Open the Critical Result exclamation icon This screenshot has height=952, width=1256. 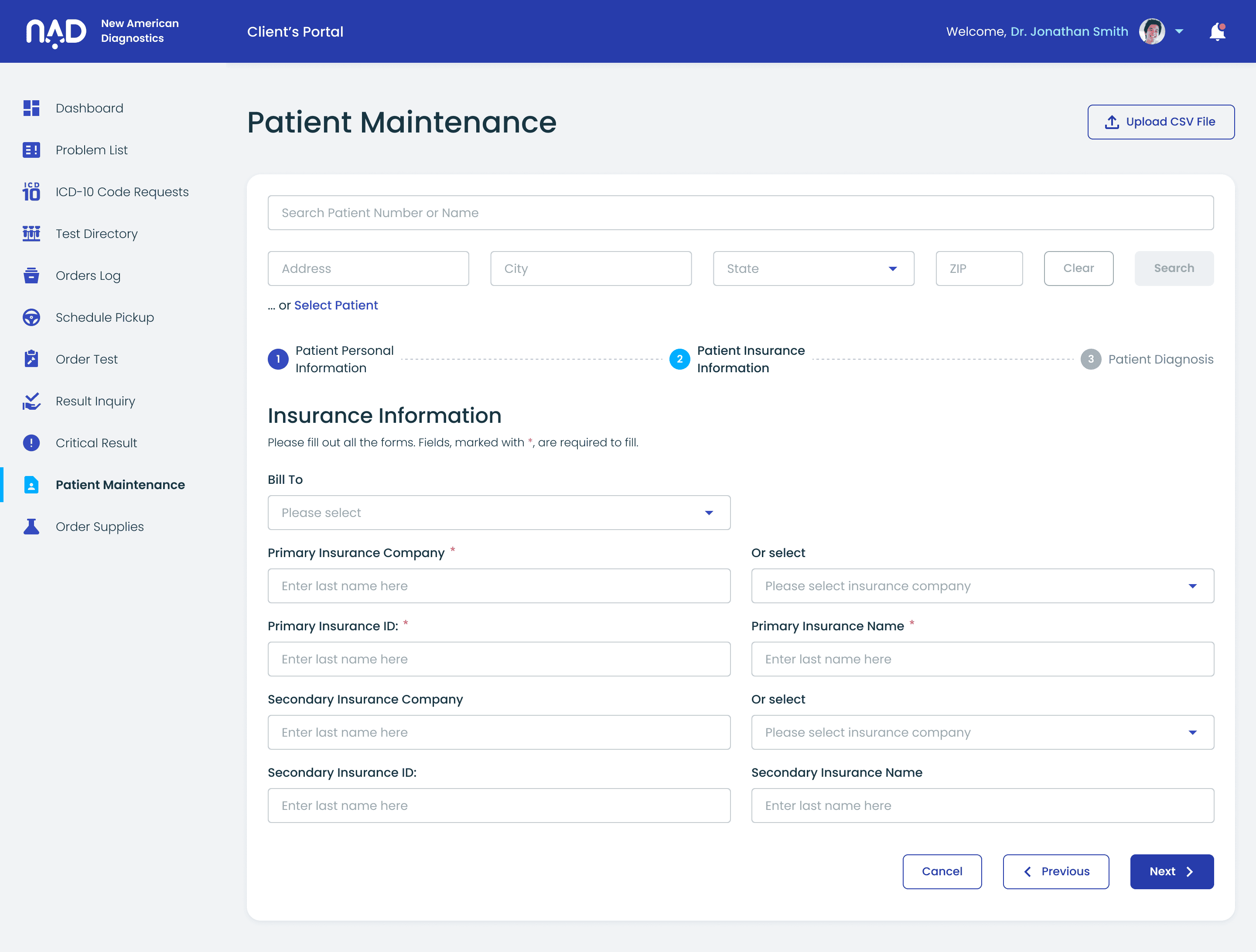pyautogui.click(x=31, y=443)
